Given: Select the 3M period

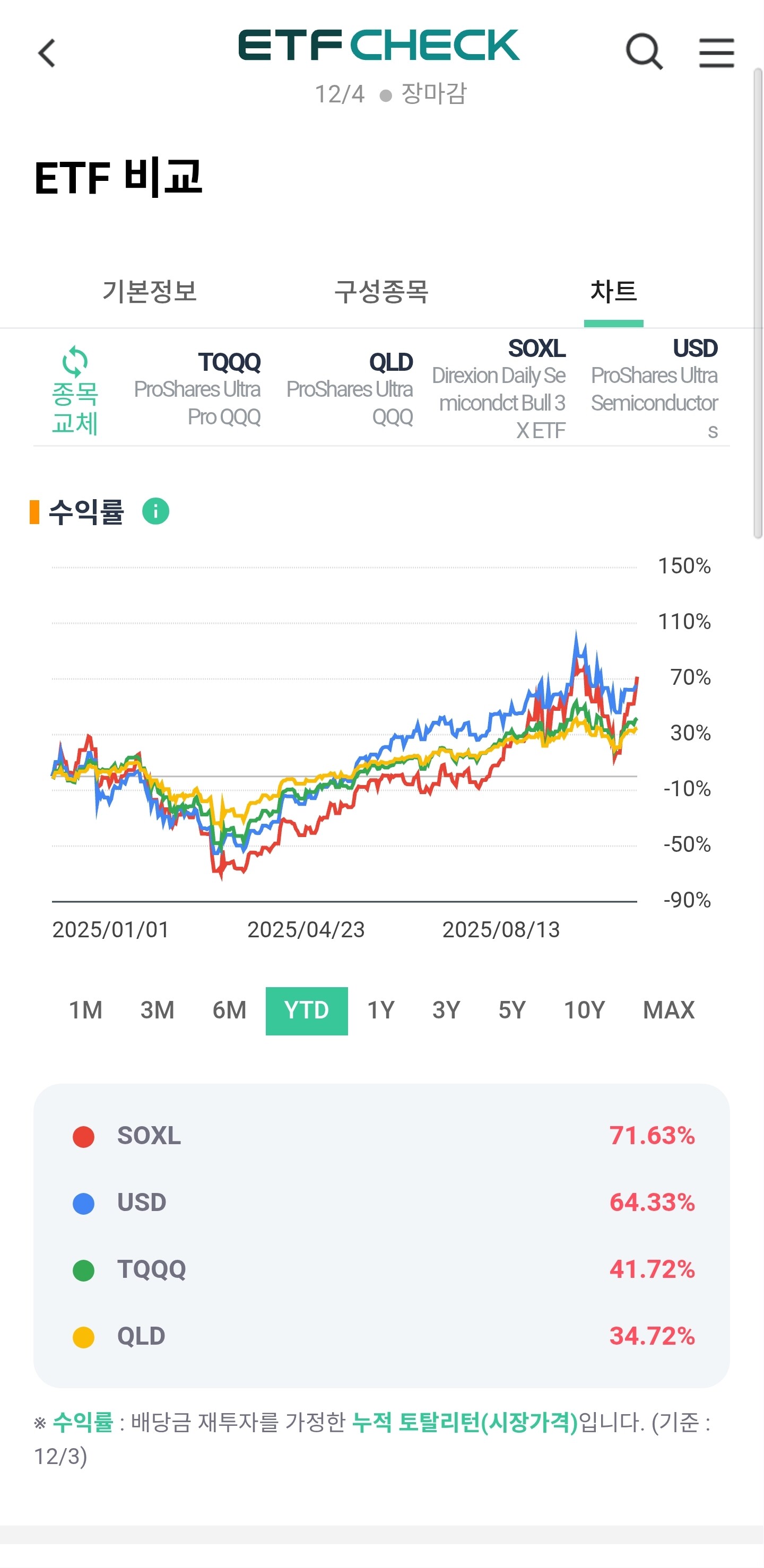Looking at the screenshot, I should (157, 1011).
